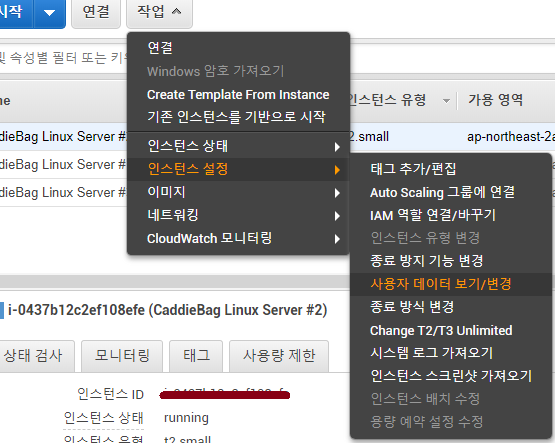Click the 연결 toolbar button
Image resolution: width=555 pixels, height=443 pixels.
[x=96, y=13]
